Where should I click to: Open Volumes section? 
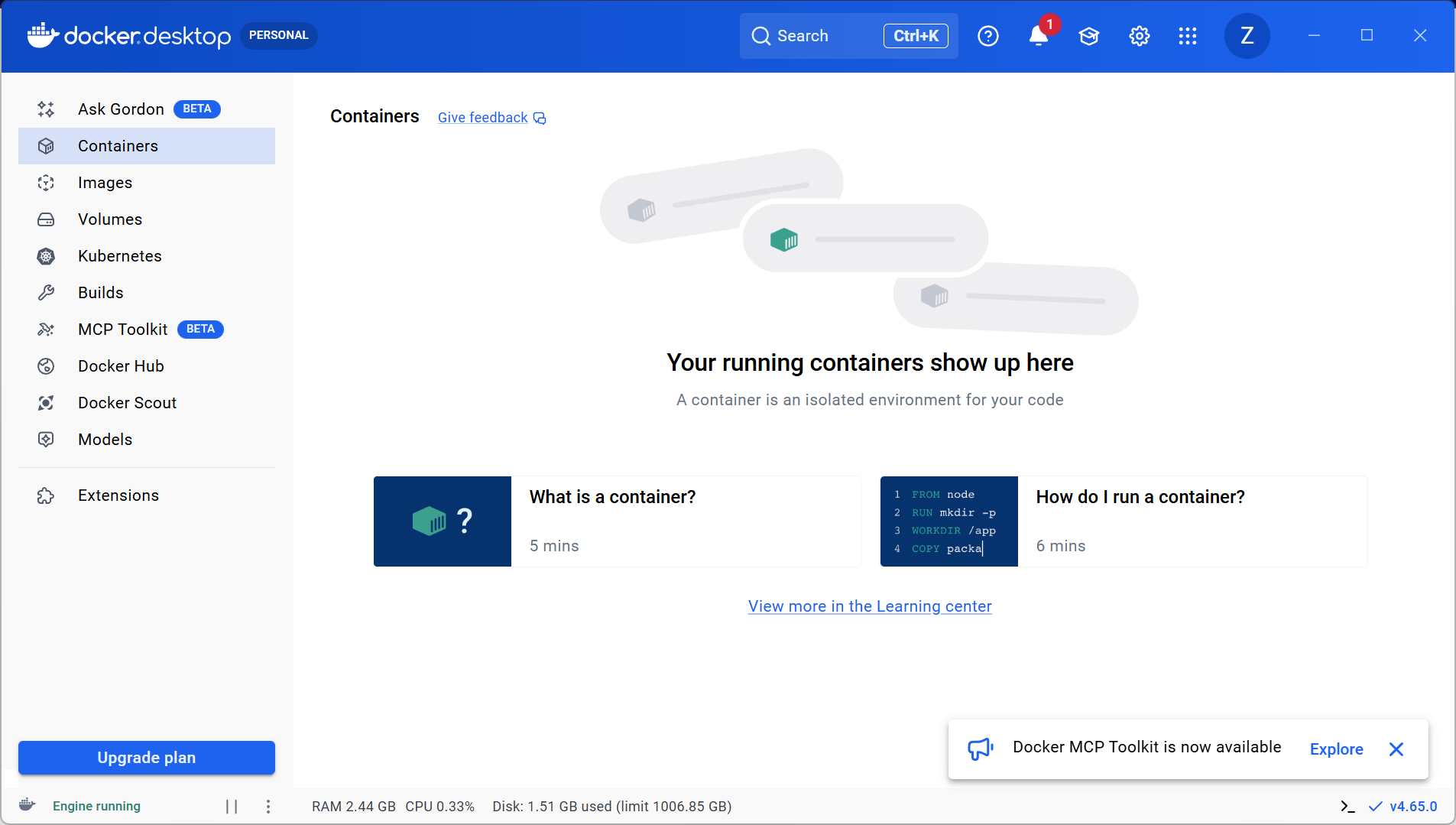(x=147, y=219)
